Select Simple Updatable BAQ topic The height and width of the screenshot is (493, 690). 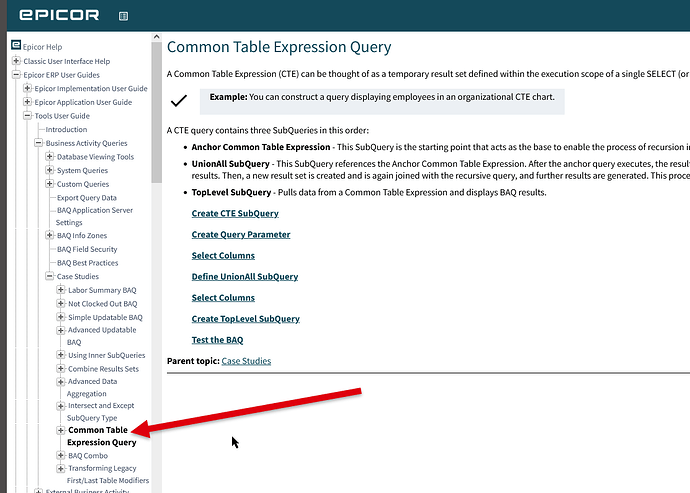point(105,317)
